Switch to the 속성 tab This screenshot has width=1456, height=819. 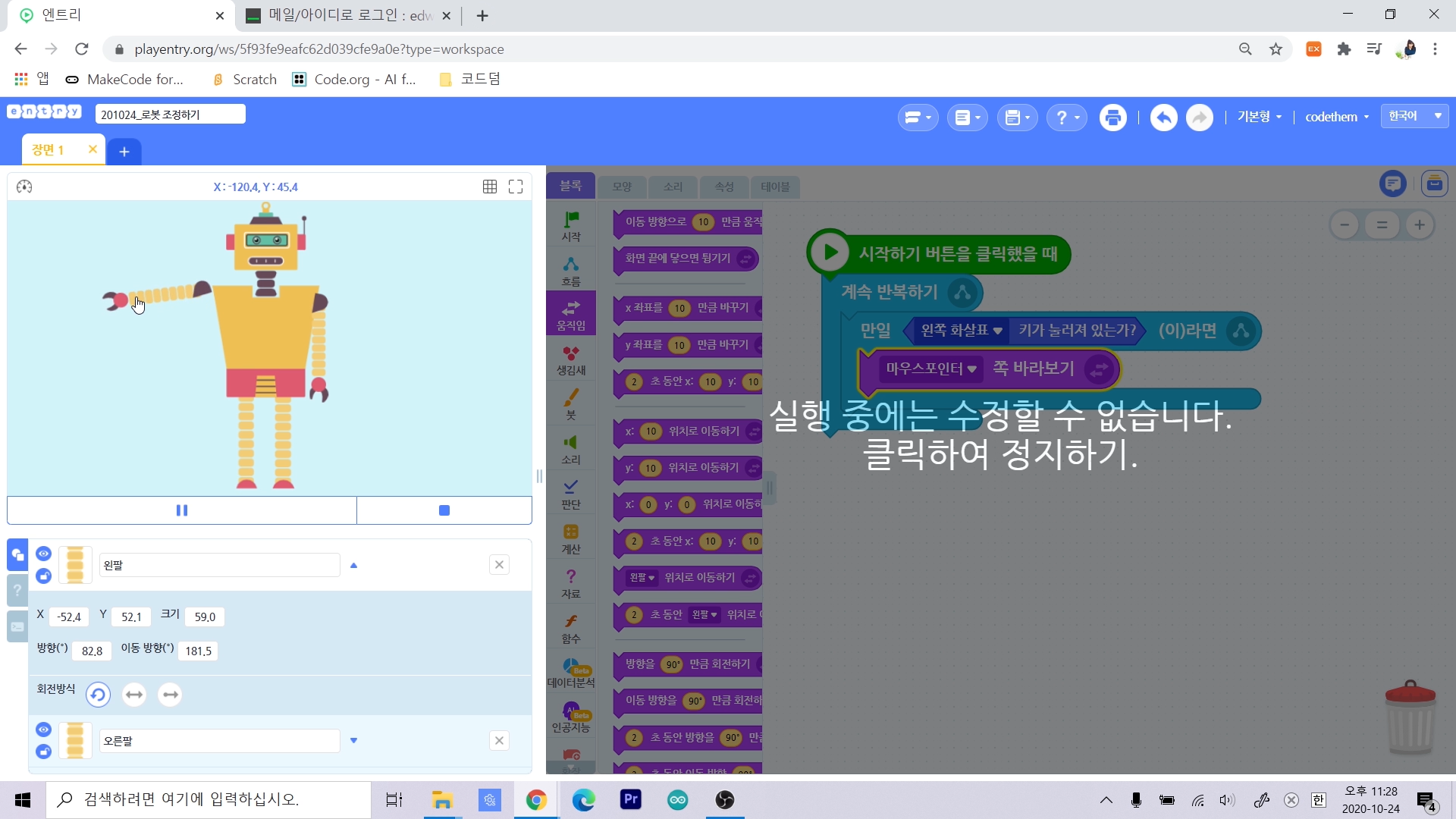pos(724,187)
